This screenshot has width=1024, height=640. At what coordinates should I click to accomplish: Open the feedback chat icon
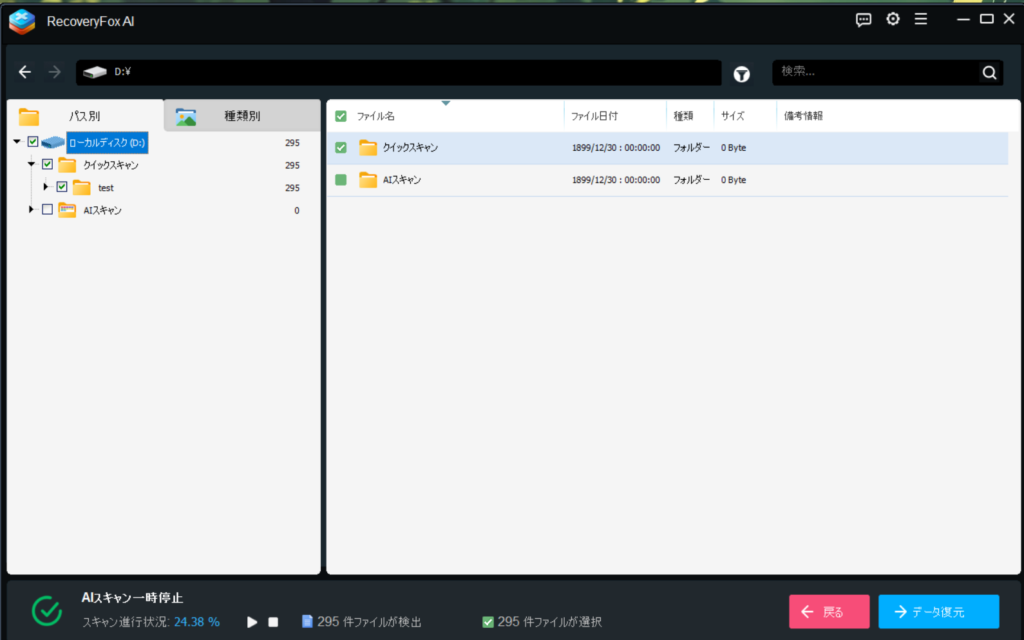click(x=863, y=20)
